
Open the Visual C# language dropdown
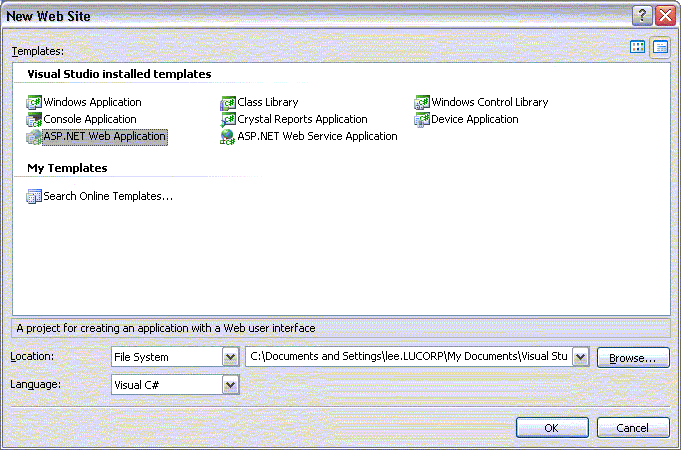click(x=231, y=385)
